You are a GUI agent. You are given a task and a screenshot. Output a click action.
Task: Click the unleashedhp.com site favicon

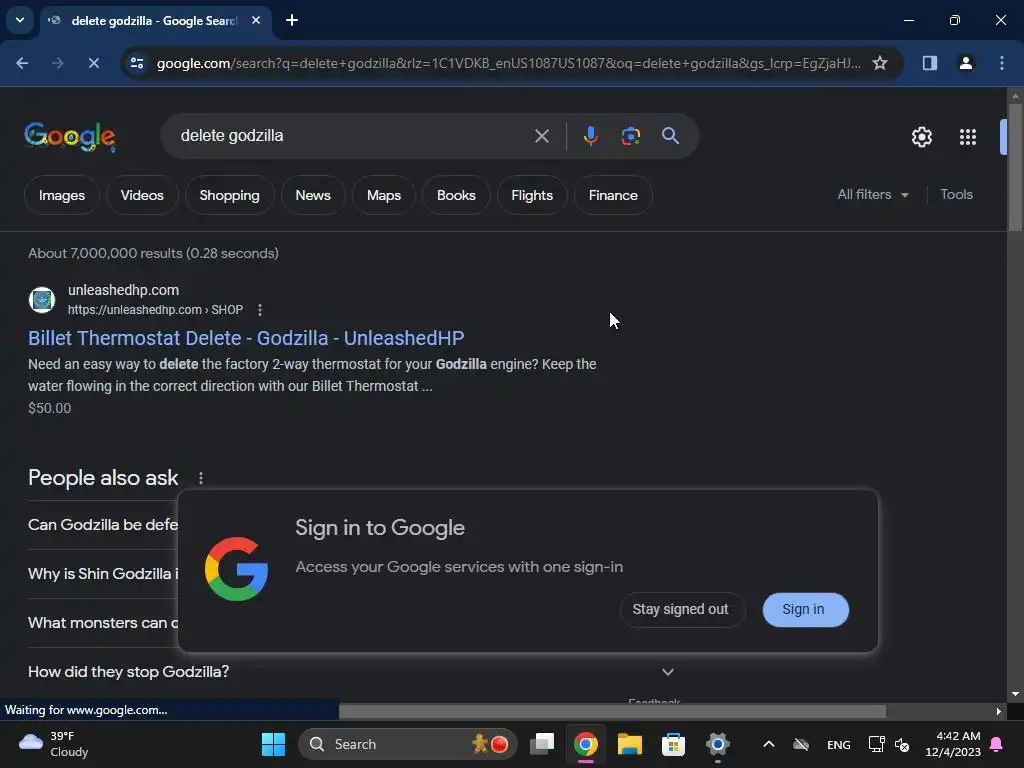[x=42, y=300]
